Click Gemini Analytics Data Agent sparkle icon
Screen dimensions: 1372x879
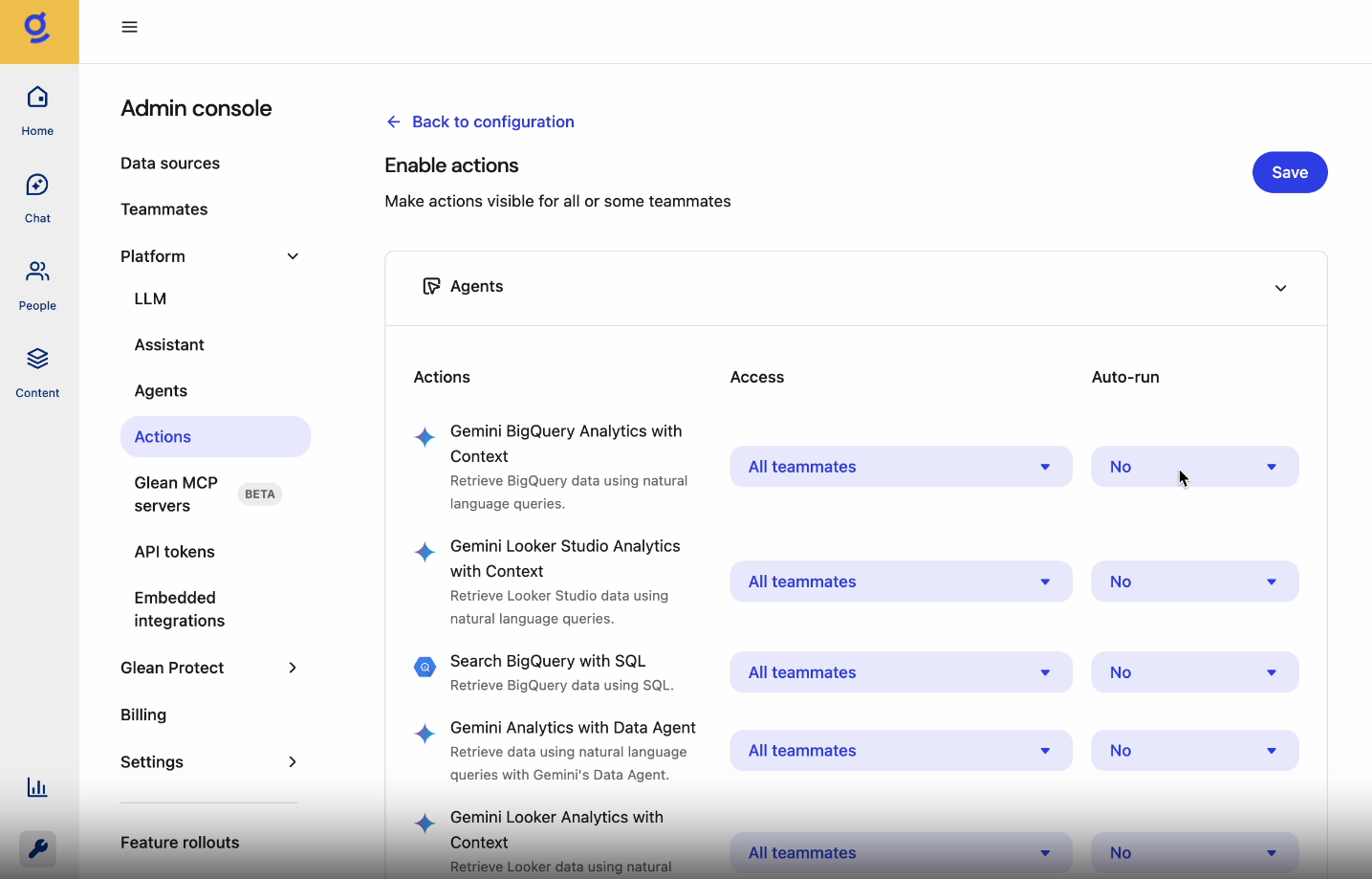click(425, 734)
